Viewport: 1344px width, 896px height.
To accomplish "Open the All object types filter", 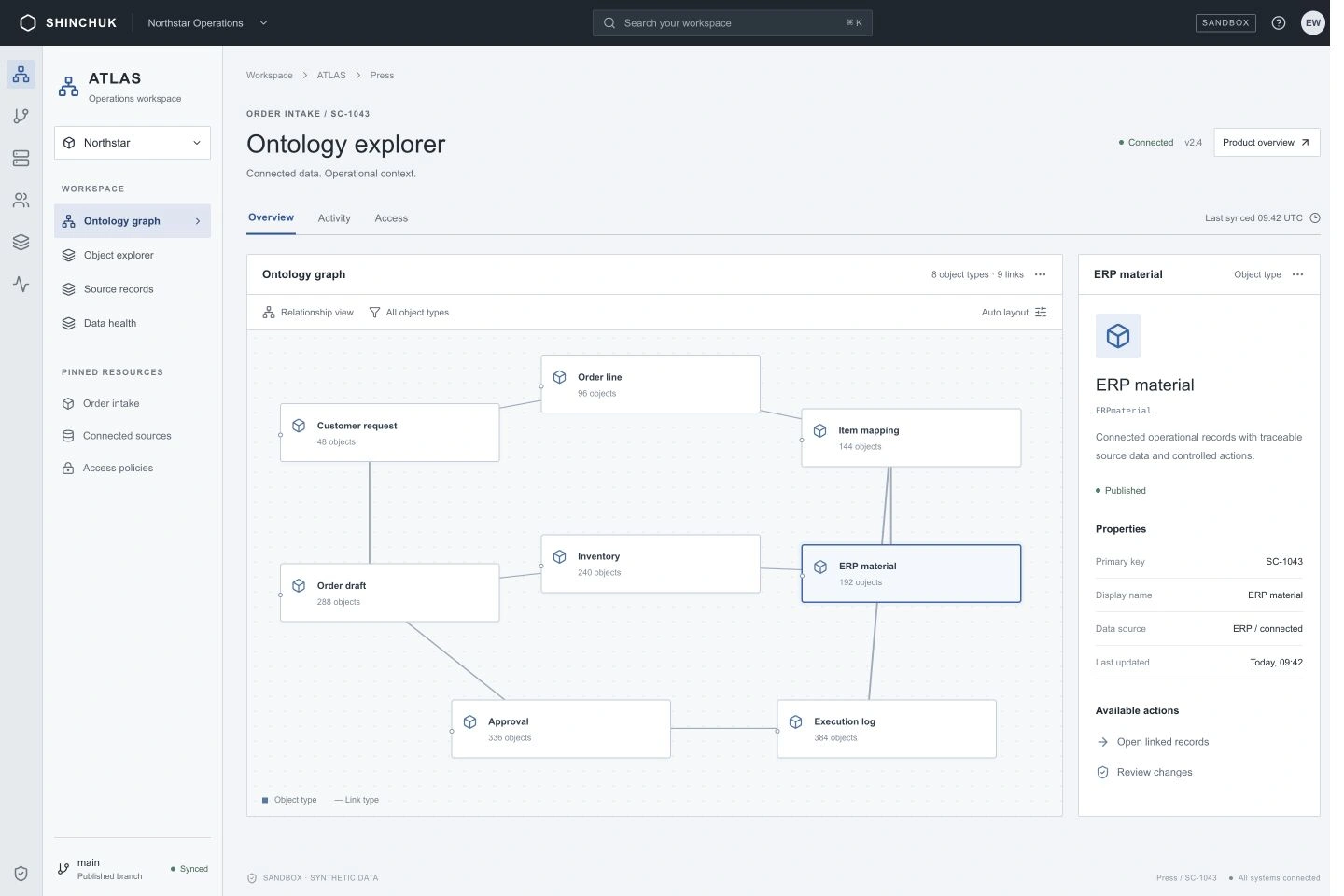I will point(409,312).
